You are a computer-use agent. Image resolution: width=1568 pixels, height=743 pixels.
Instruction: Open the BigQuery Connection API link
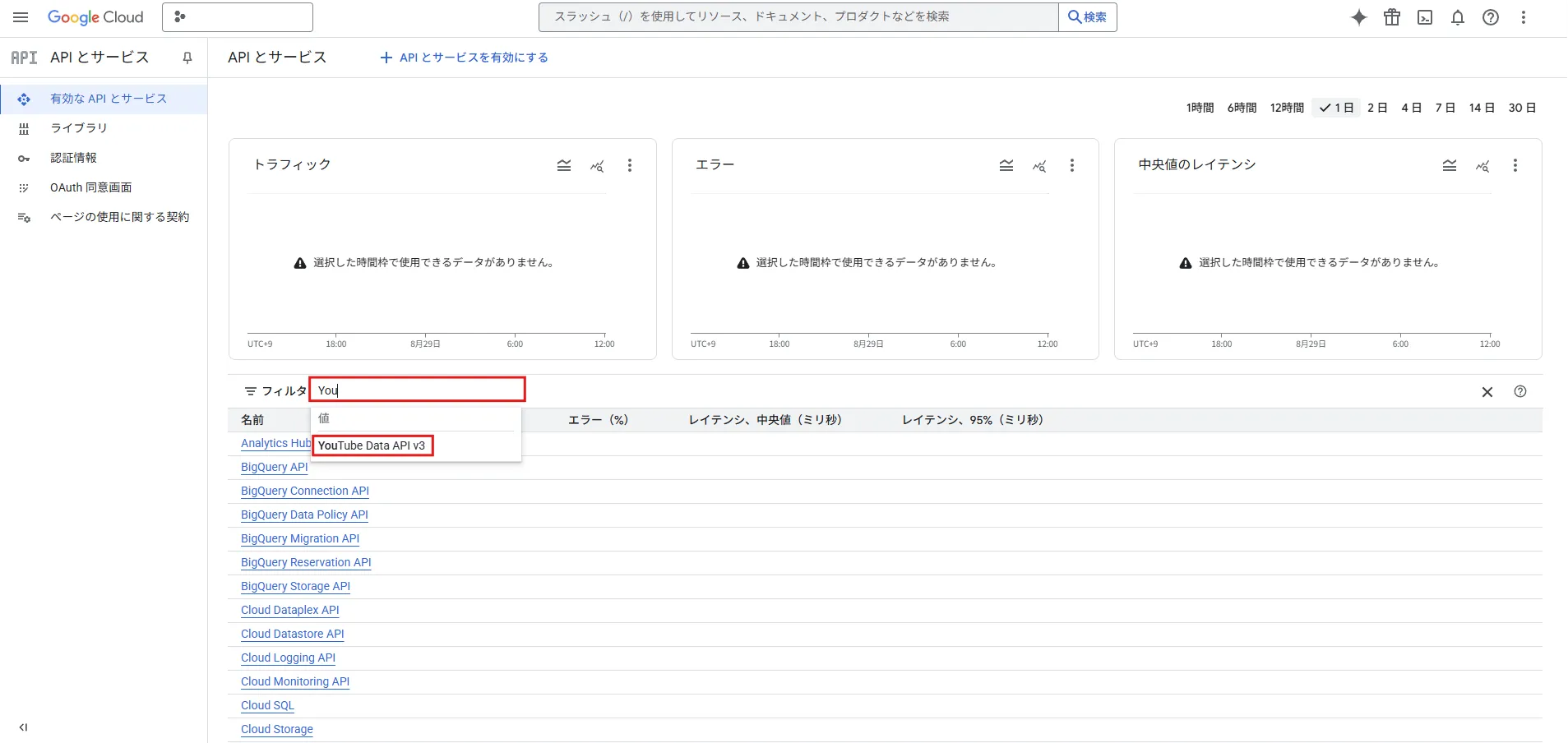point(305,491)
